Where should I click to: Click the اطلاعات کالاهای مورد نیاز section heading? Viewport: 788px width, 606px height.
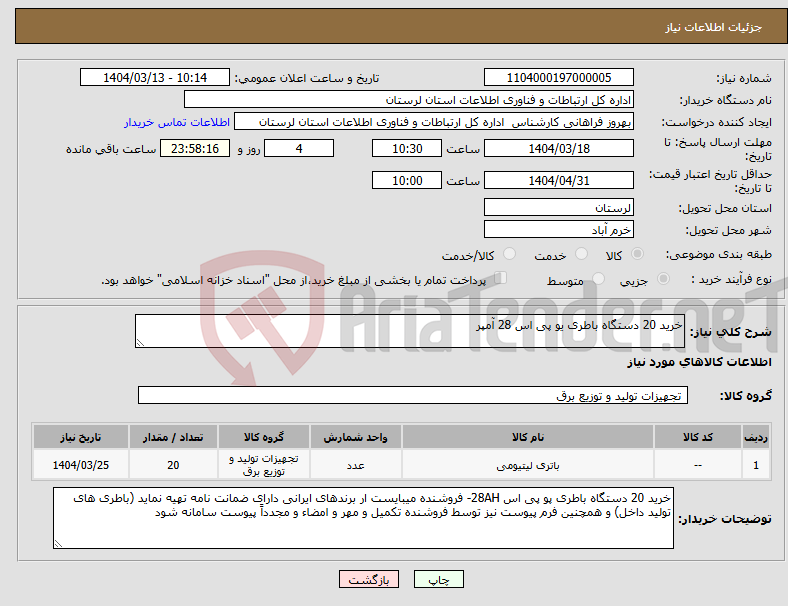coord(699,362)
